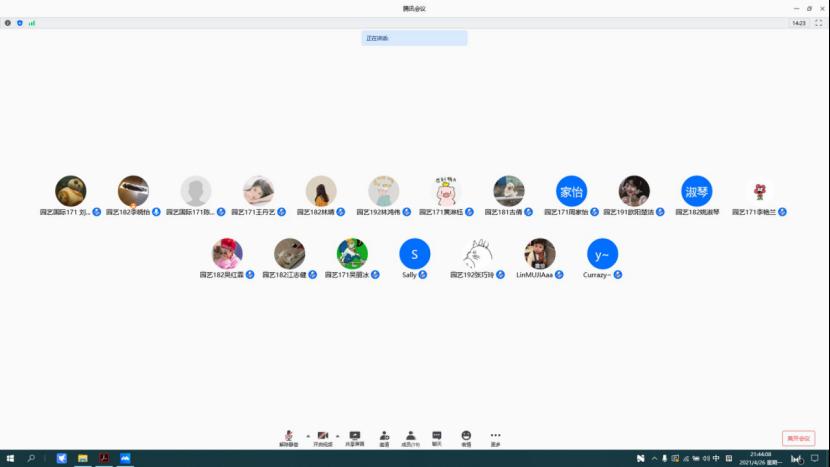830x467 pixels.
Task: Click the blue security shield icon
Action: coord(20,22)
